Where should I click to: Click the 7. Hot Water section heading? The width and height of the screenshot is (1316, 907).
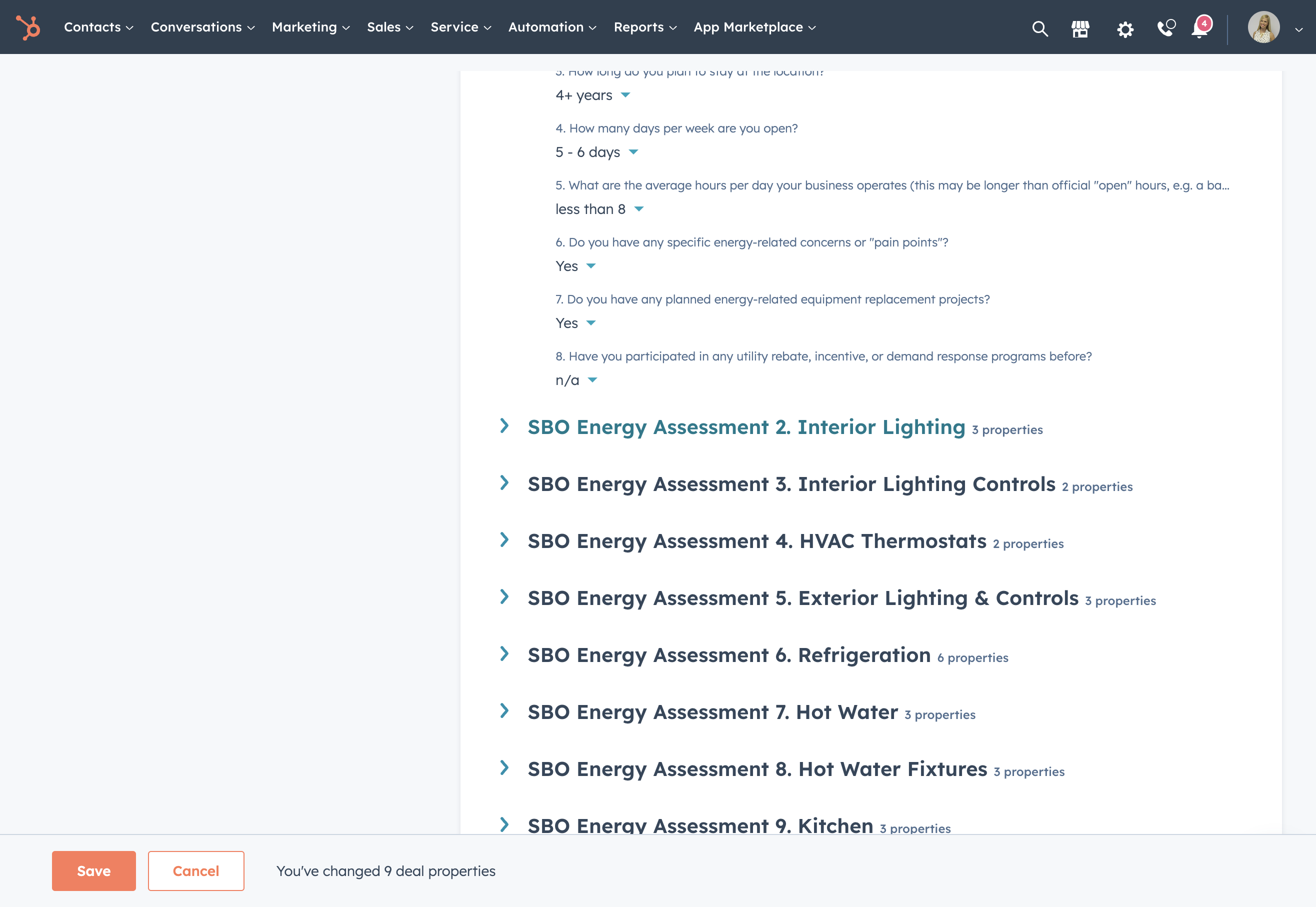(x=712, y=712)
